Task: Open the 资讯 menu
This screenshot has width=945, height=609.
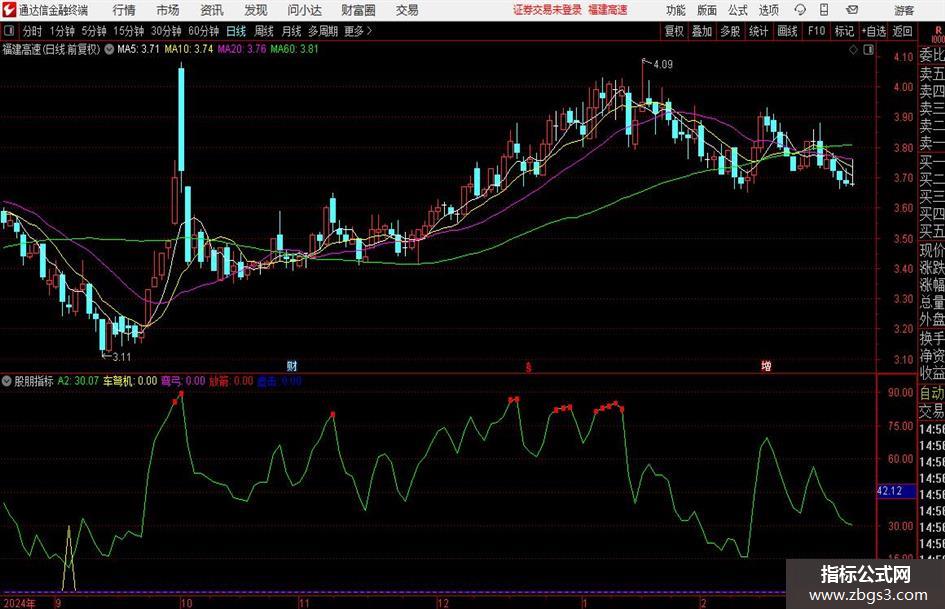Action: click(211, 10)
